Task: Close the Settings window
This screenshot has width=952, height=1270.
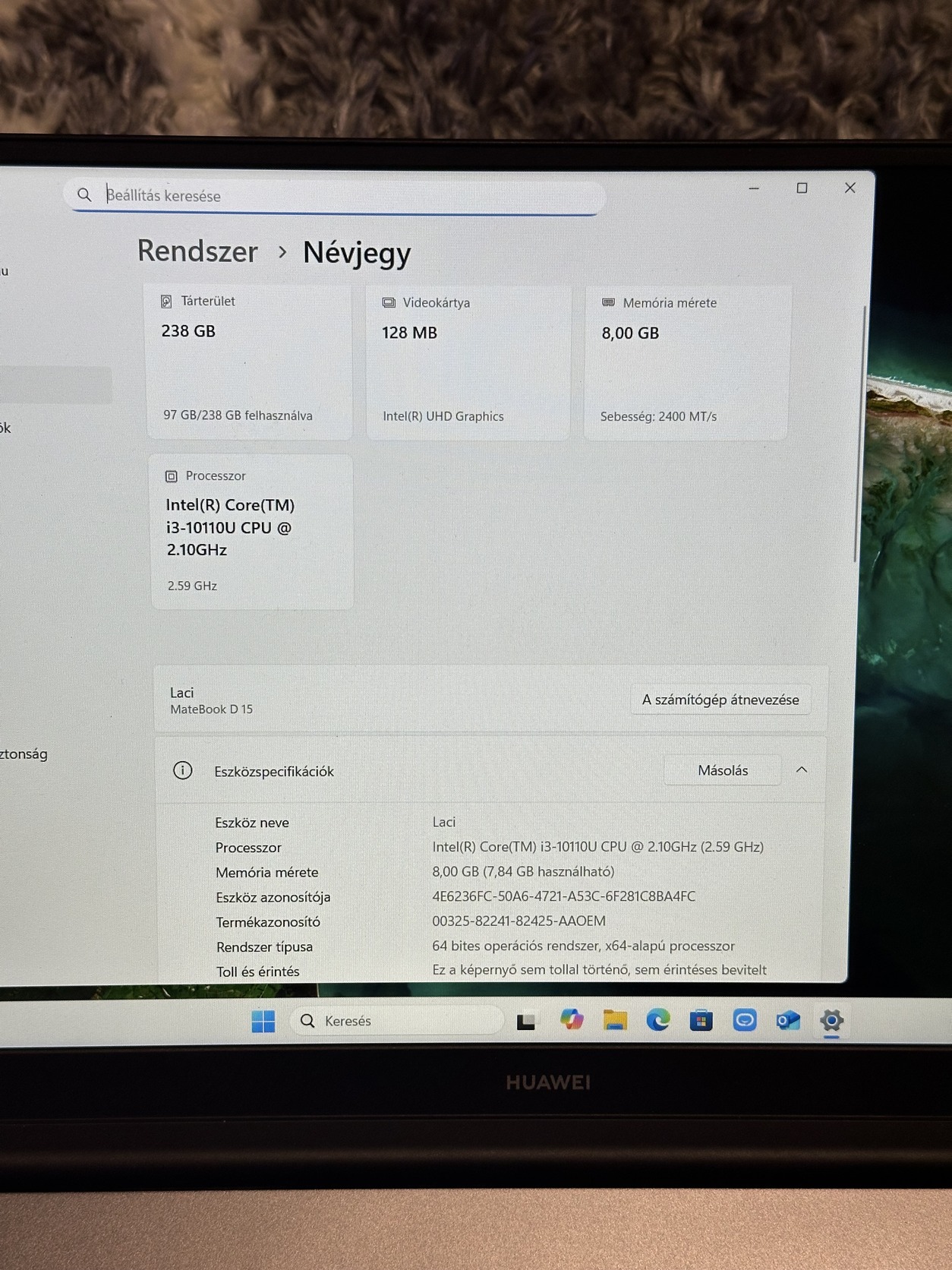Action: 850,188
